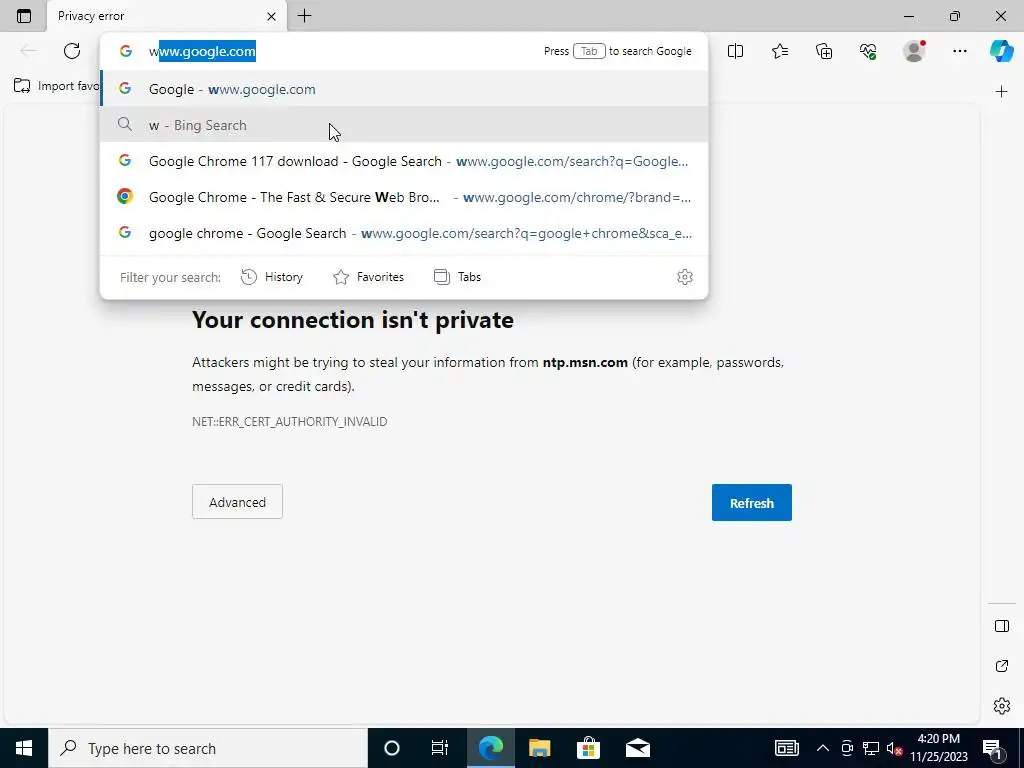
Task: Click the Import favorites bar item
Action: [x=56, y=86]
